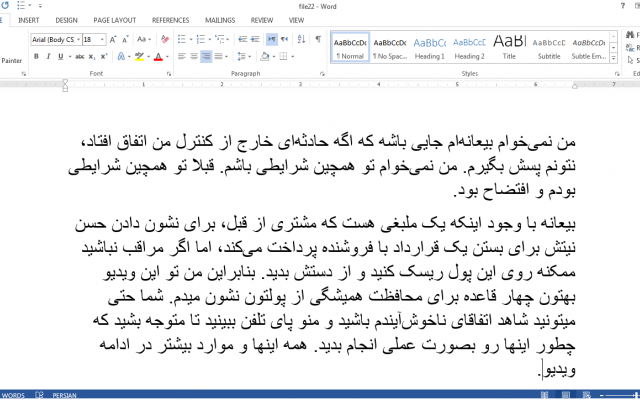Expand underline style options arrow
Viewport: 640px width, 400px height.
tap(70, 56)
